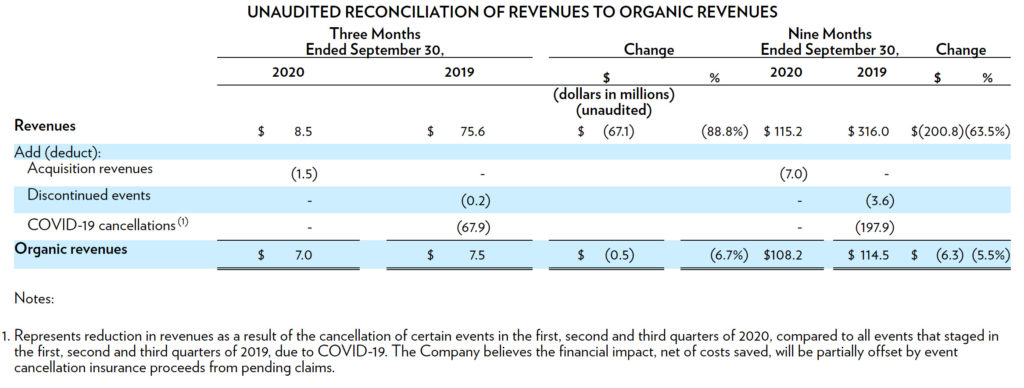This screenshot has height=388, width=1024.
Task: Click the Discontinued events row label
Action: click(89, 195)
